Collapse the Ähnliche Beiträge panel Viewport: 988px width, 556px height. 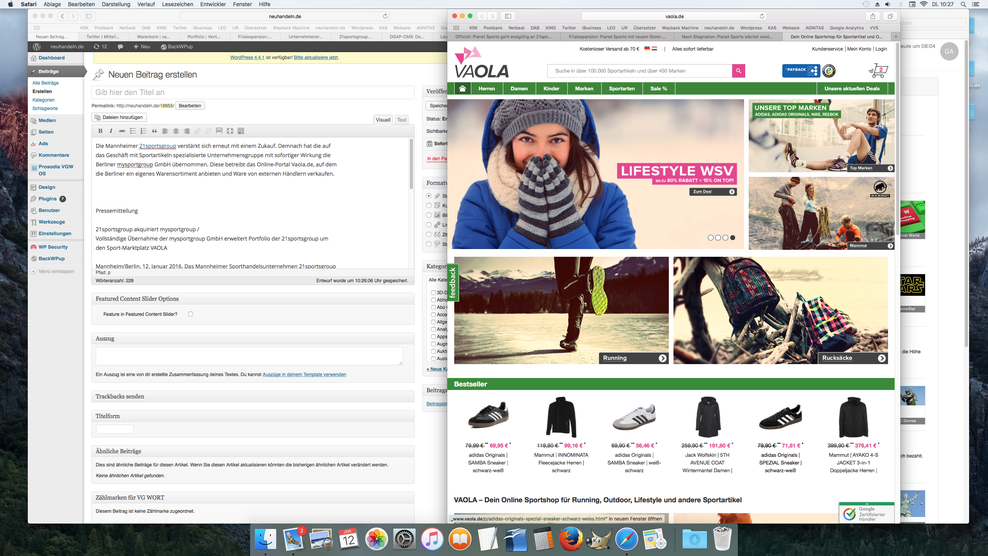pos(253,451)
